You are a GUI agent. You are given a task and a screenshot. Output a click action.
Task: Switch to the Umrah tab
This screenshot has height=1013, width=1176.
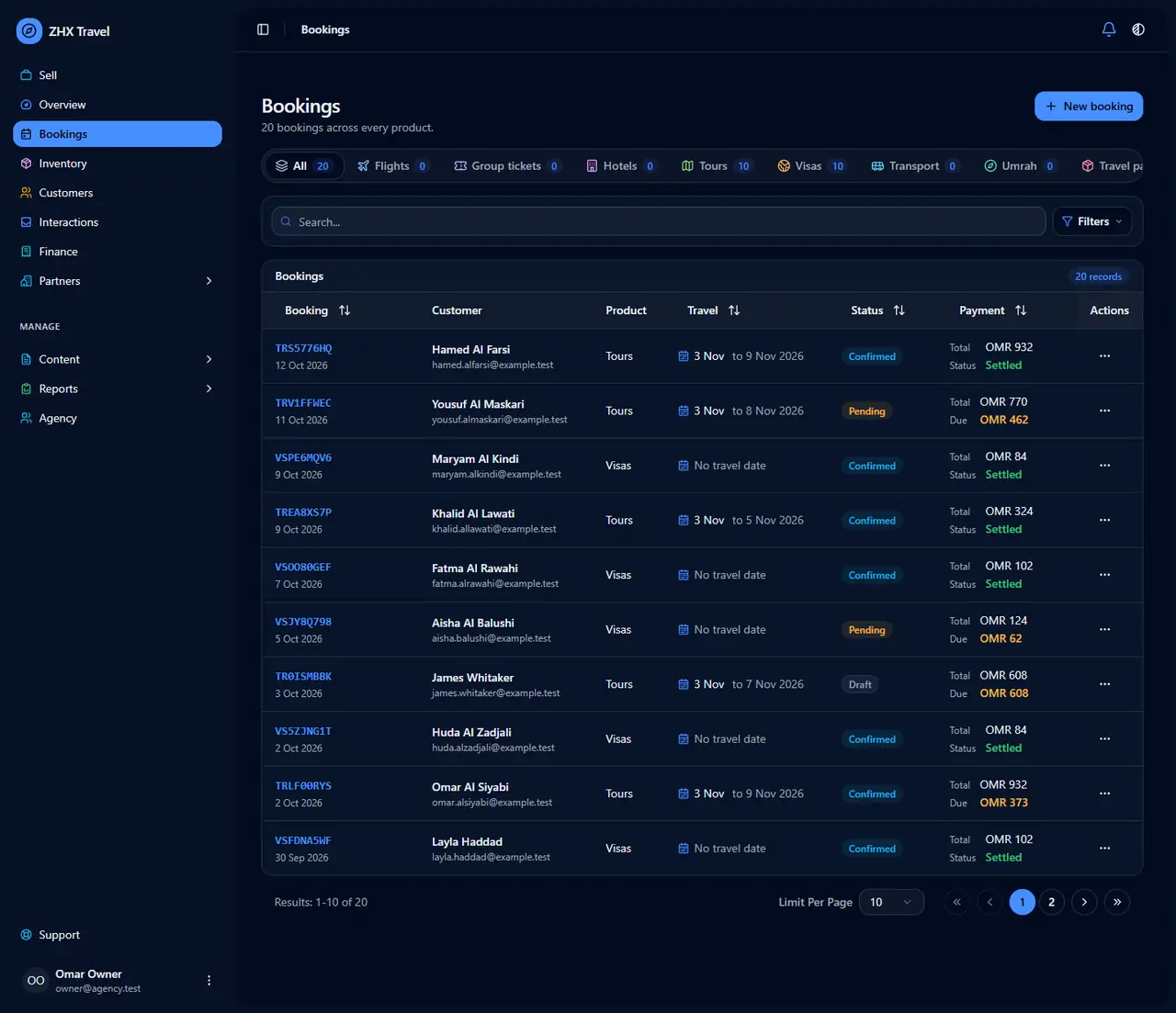click(x=1020, y=166)
